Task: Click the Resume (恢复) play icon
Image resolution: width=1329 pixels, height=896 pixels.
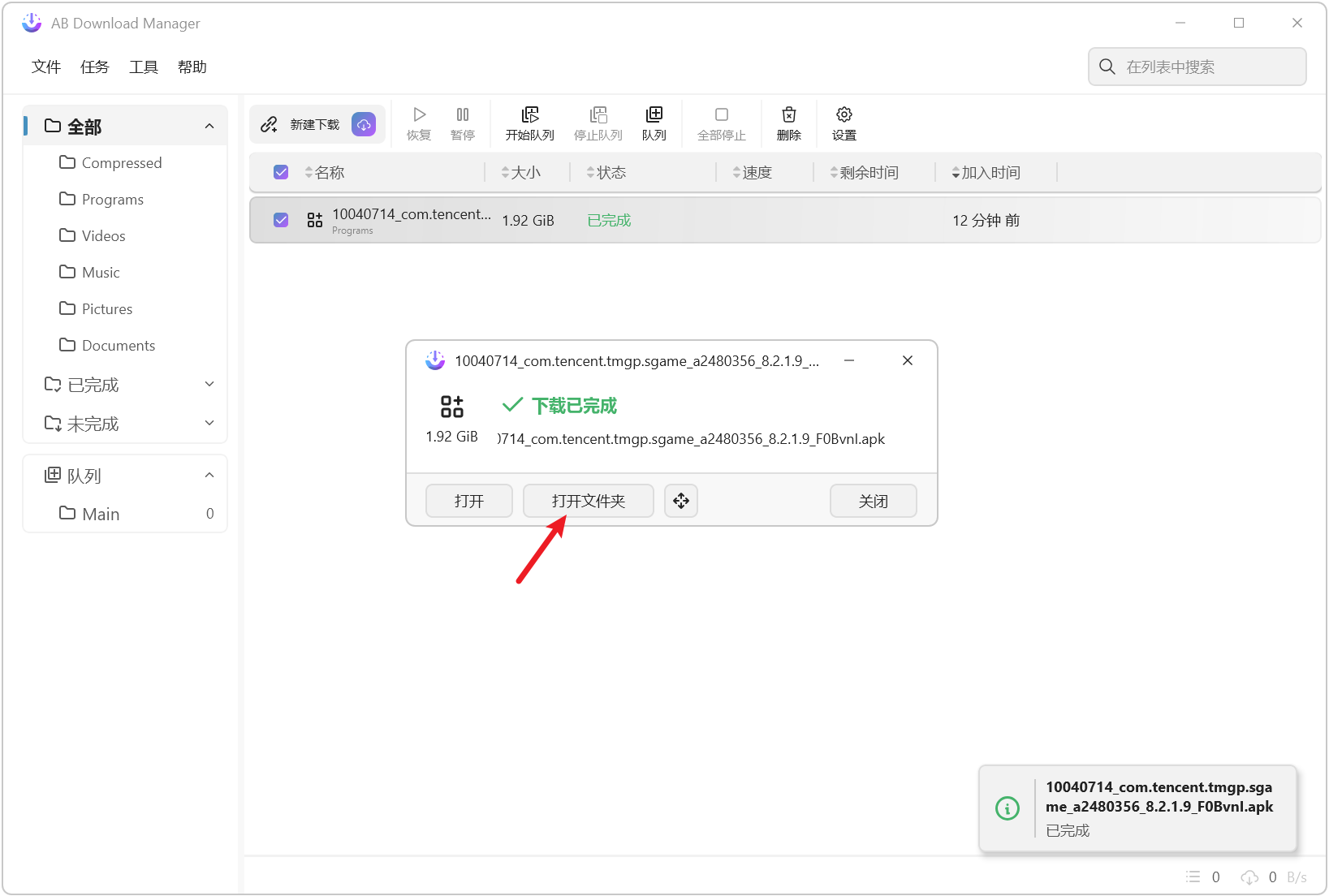Action: (x=419, y=114)
